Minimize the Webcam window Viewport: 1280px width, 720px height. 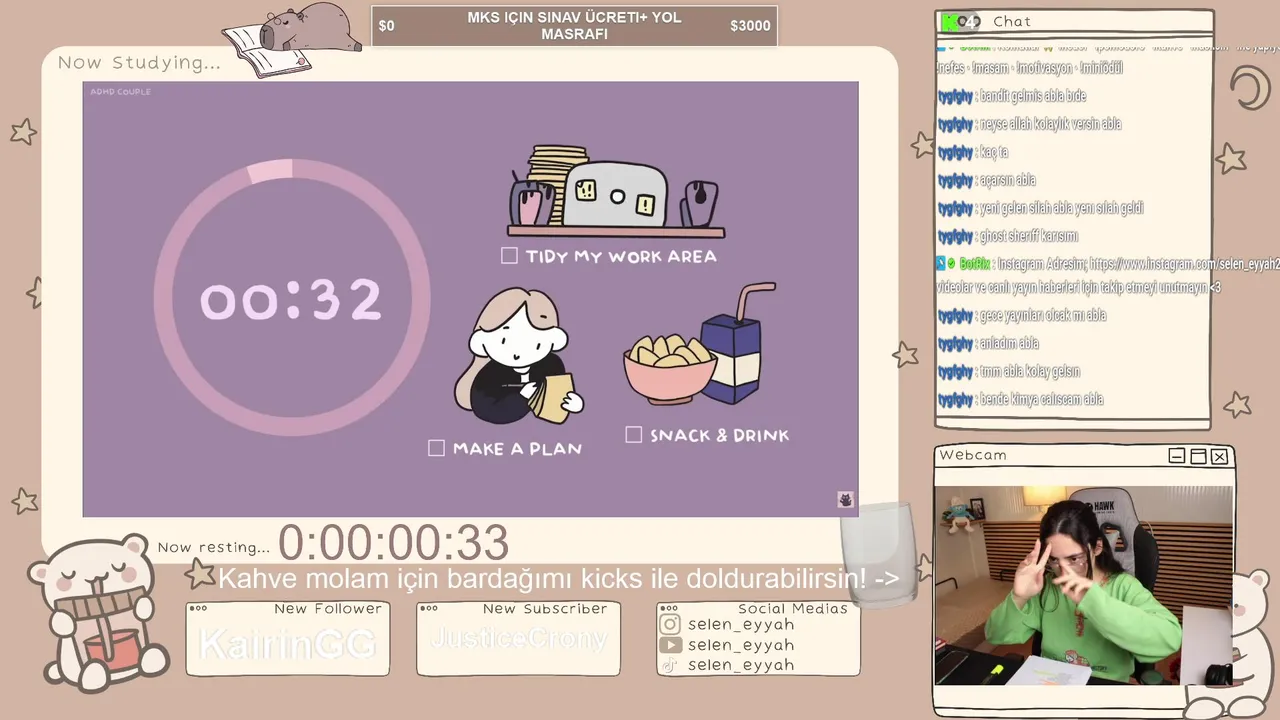coord(1177,456)
